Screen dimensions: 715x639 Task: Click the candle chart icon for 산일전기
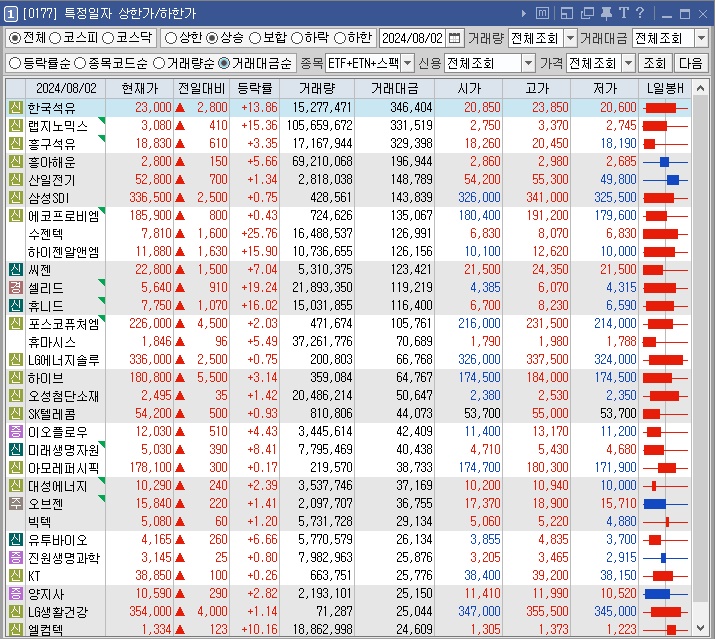pos(665,180)
